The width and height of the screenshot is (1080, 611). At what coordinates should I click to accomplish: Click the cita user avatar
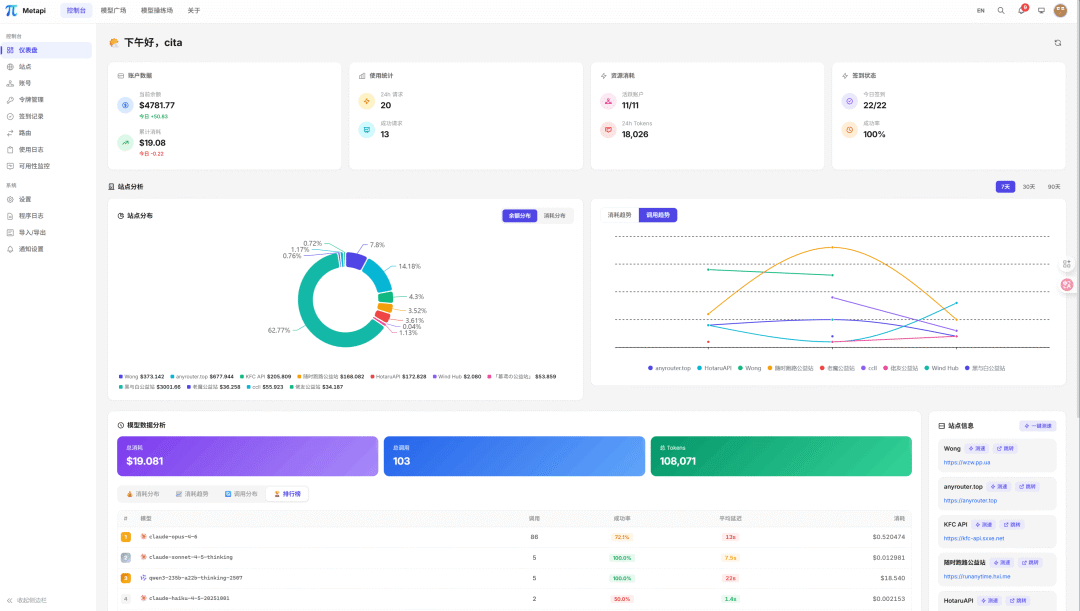1060,10
